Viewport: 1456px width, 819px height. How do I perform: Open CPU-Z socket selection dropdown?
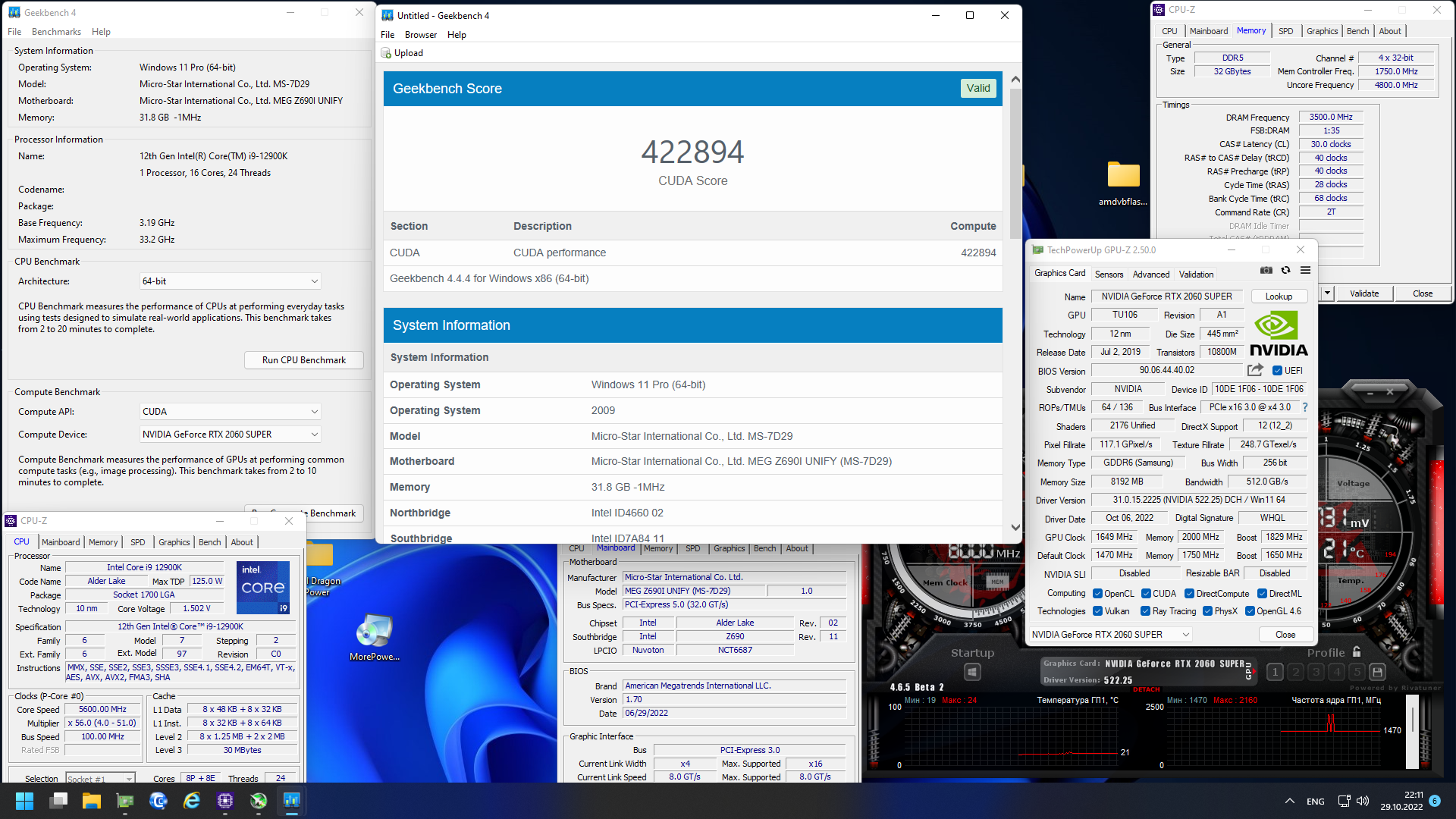[x=99, y=779]
